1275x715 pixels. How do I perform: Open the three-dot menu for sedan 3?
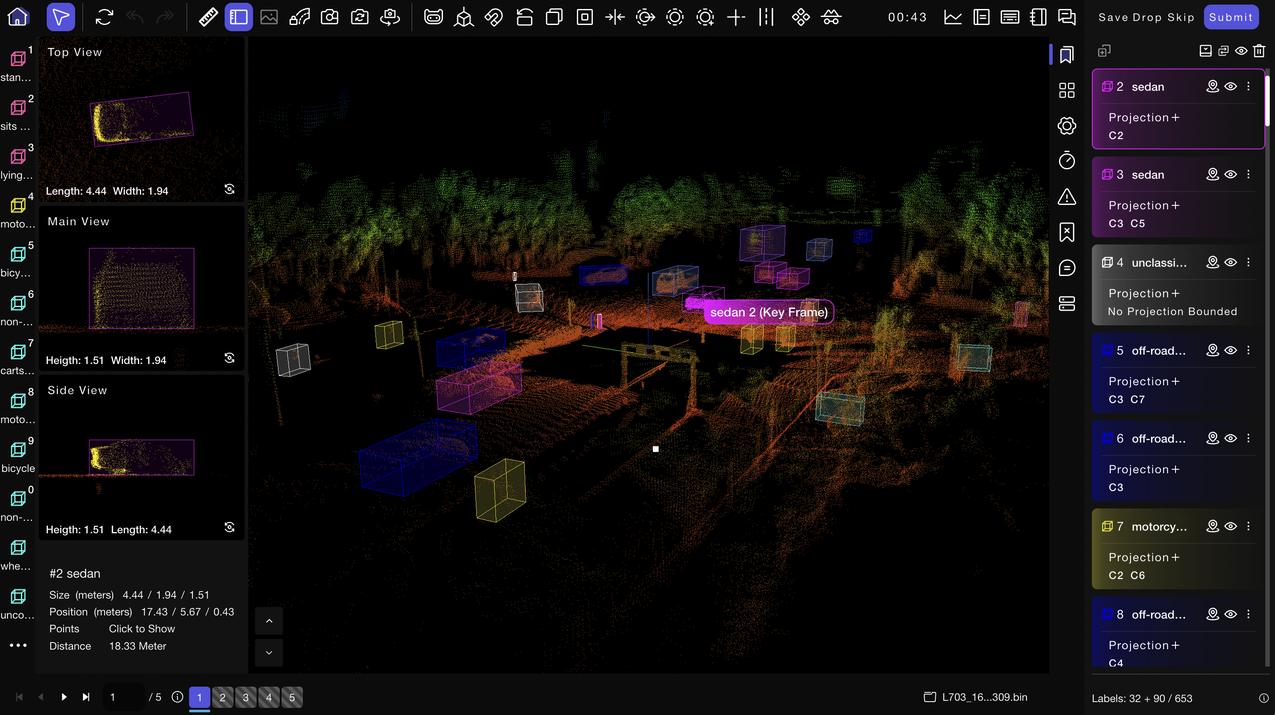point(1249,175)
